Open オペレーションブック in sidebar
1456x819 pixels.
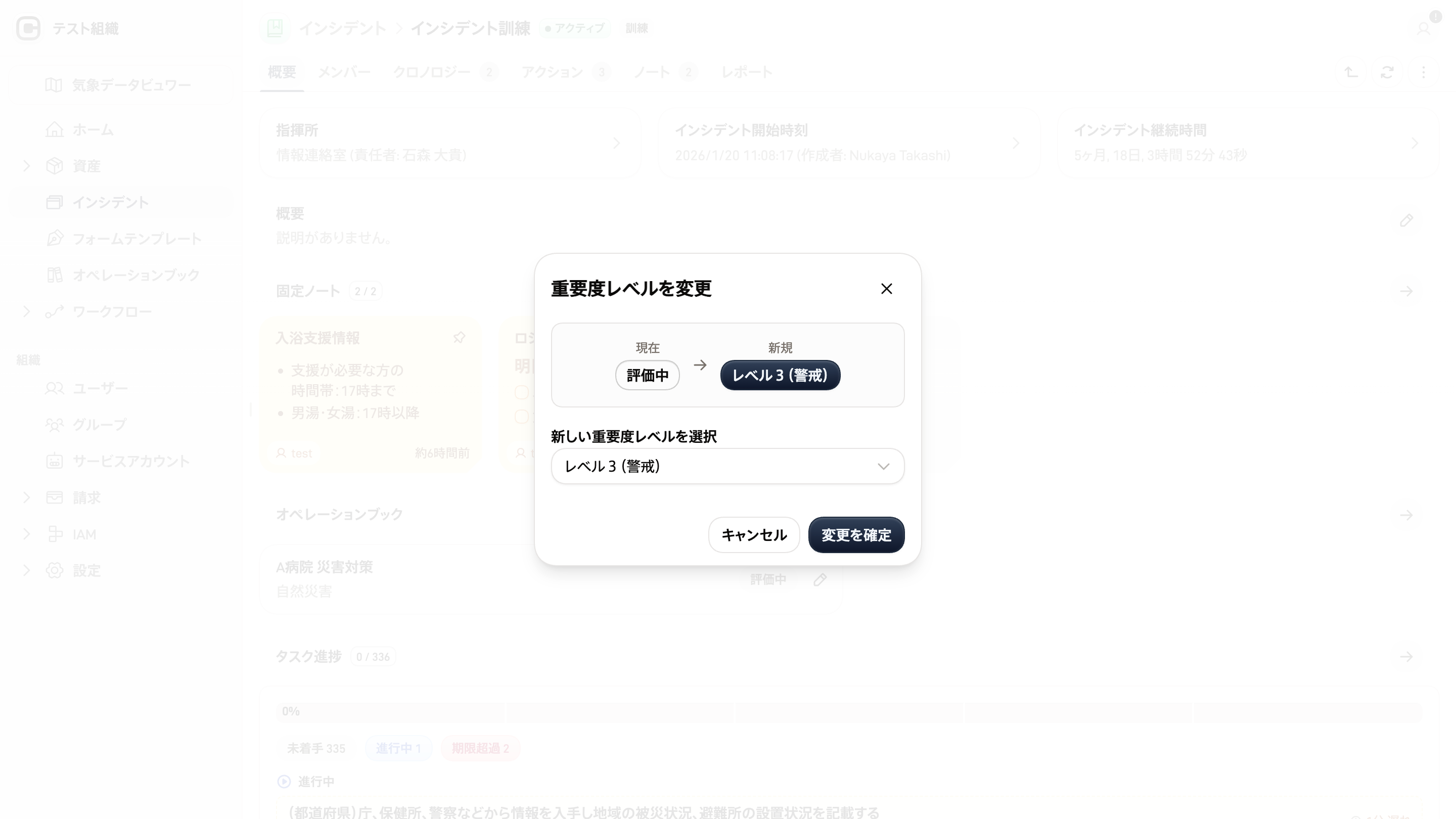point(120,275)
